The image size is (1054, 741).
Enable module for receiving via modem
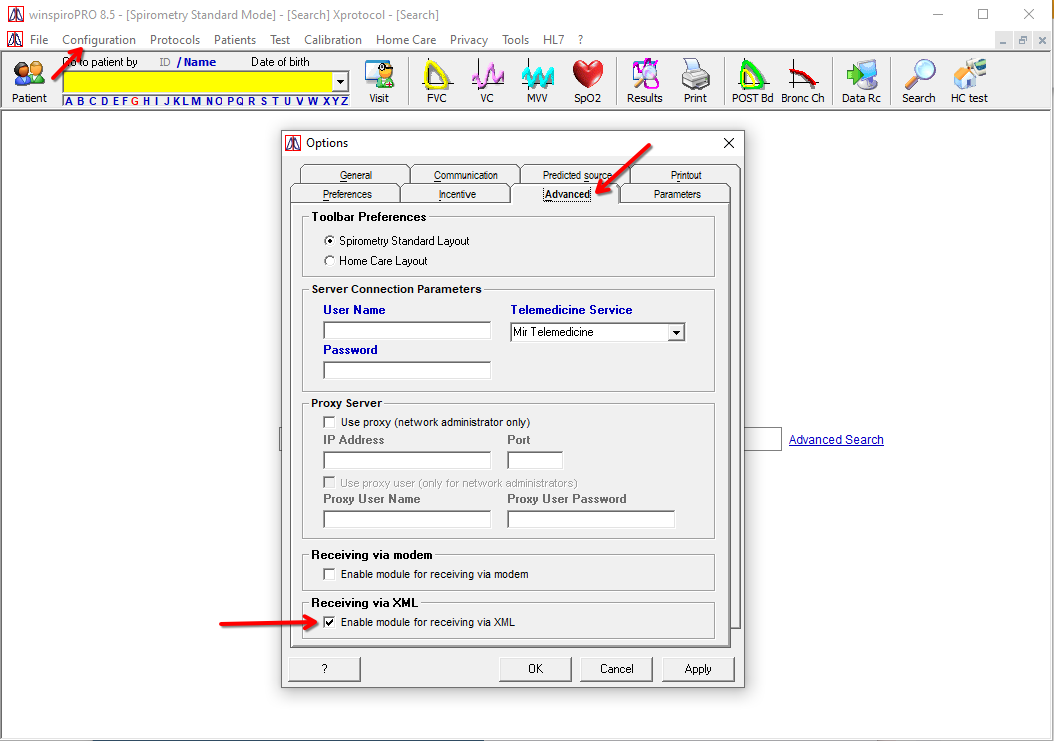pos(329,574)
